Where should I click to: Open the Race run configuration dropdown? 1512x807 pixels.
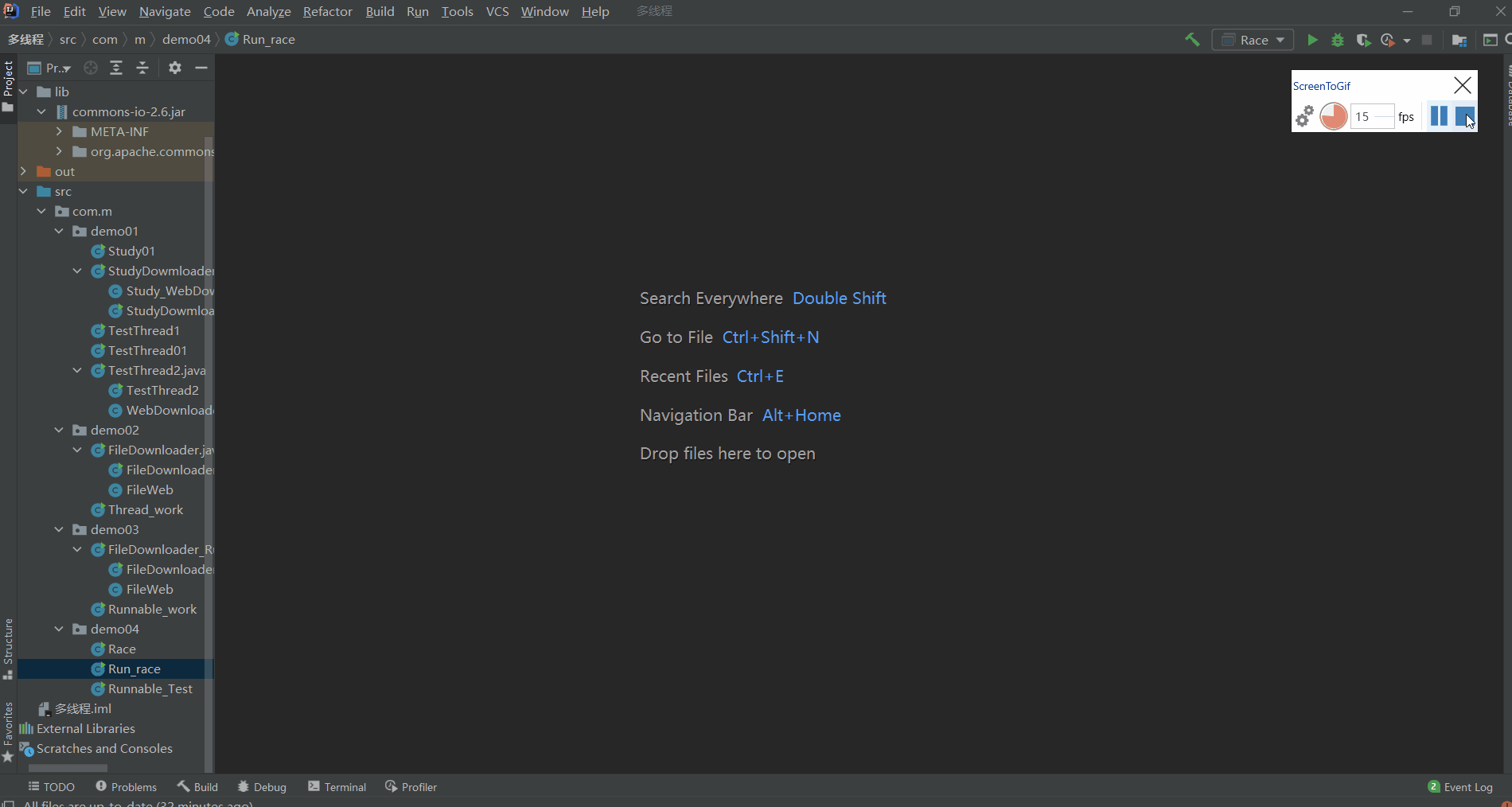[x=1253, y=40]
